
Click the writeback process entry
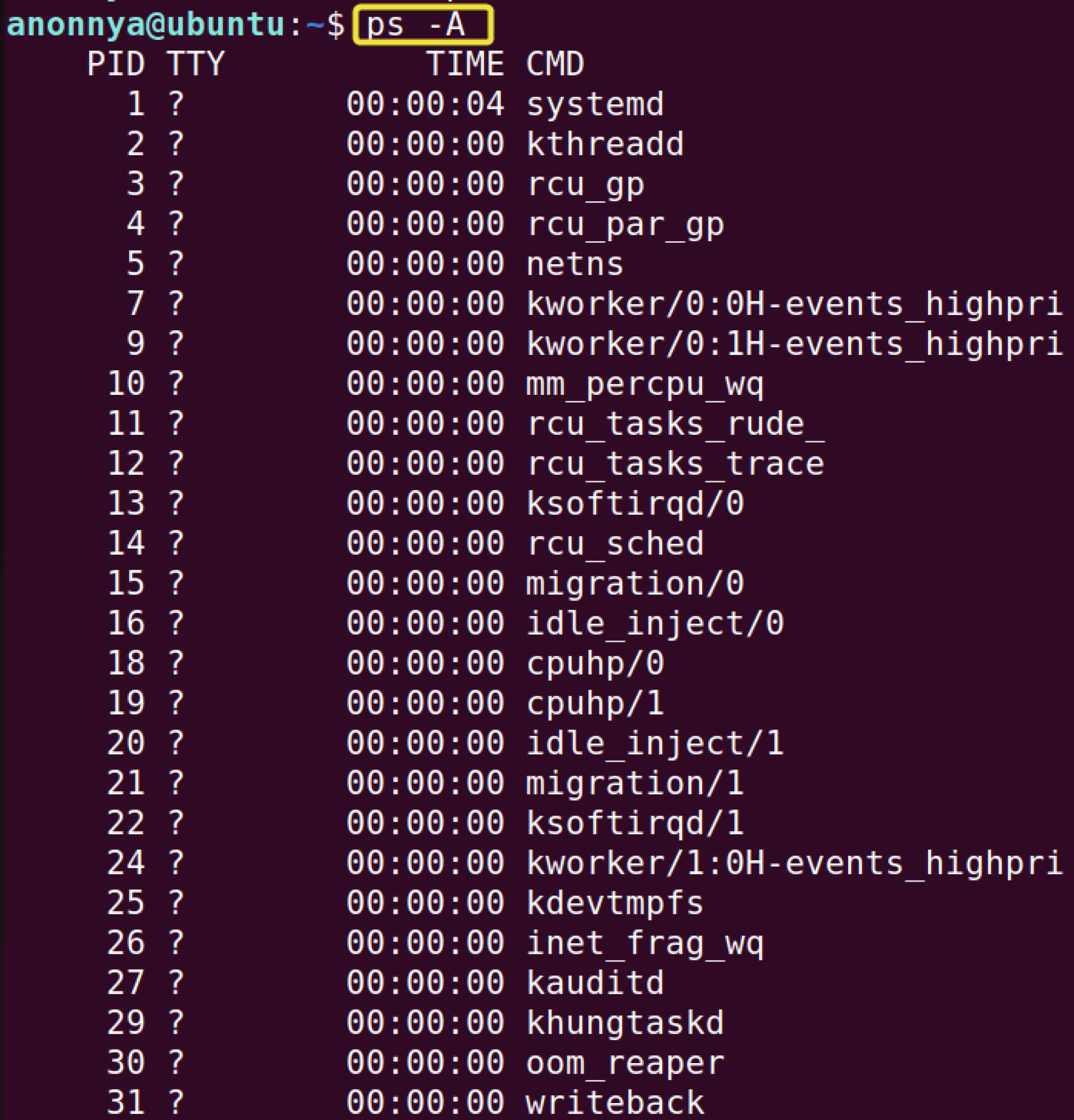coord(614,1103)
